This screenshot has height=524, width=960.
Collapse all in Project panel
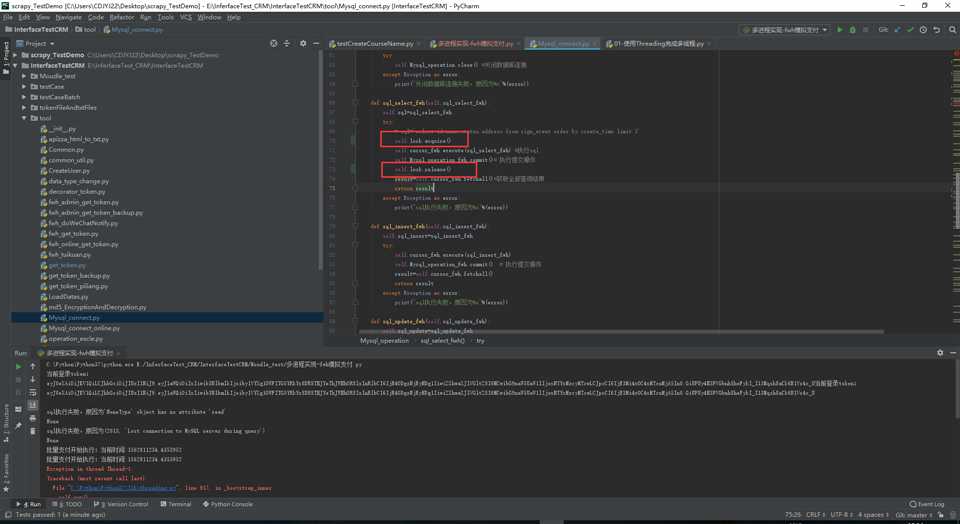point(287,43)
